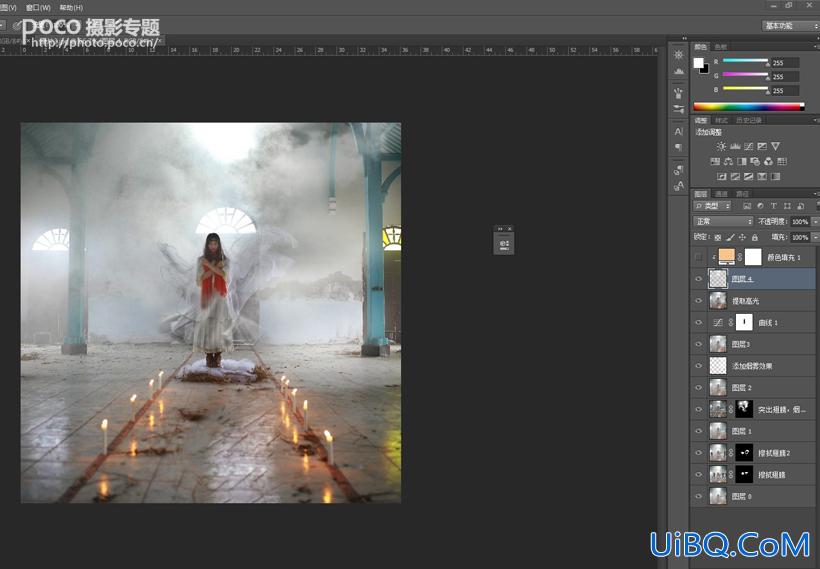The image size is (820, 569).
Task: Add a Brightness/Contrast adjustment layer
Action: click(721, 146)
